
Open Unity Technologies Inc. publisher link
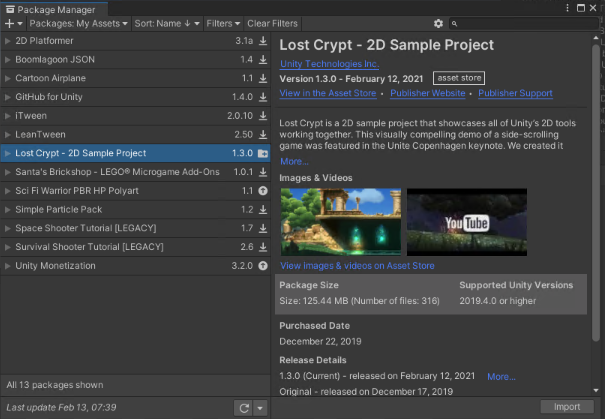(x=330, y=64)
